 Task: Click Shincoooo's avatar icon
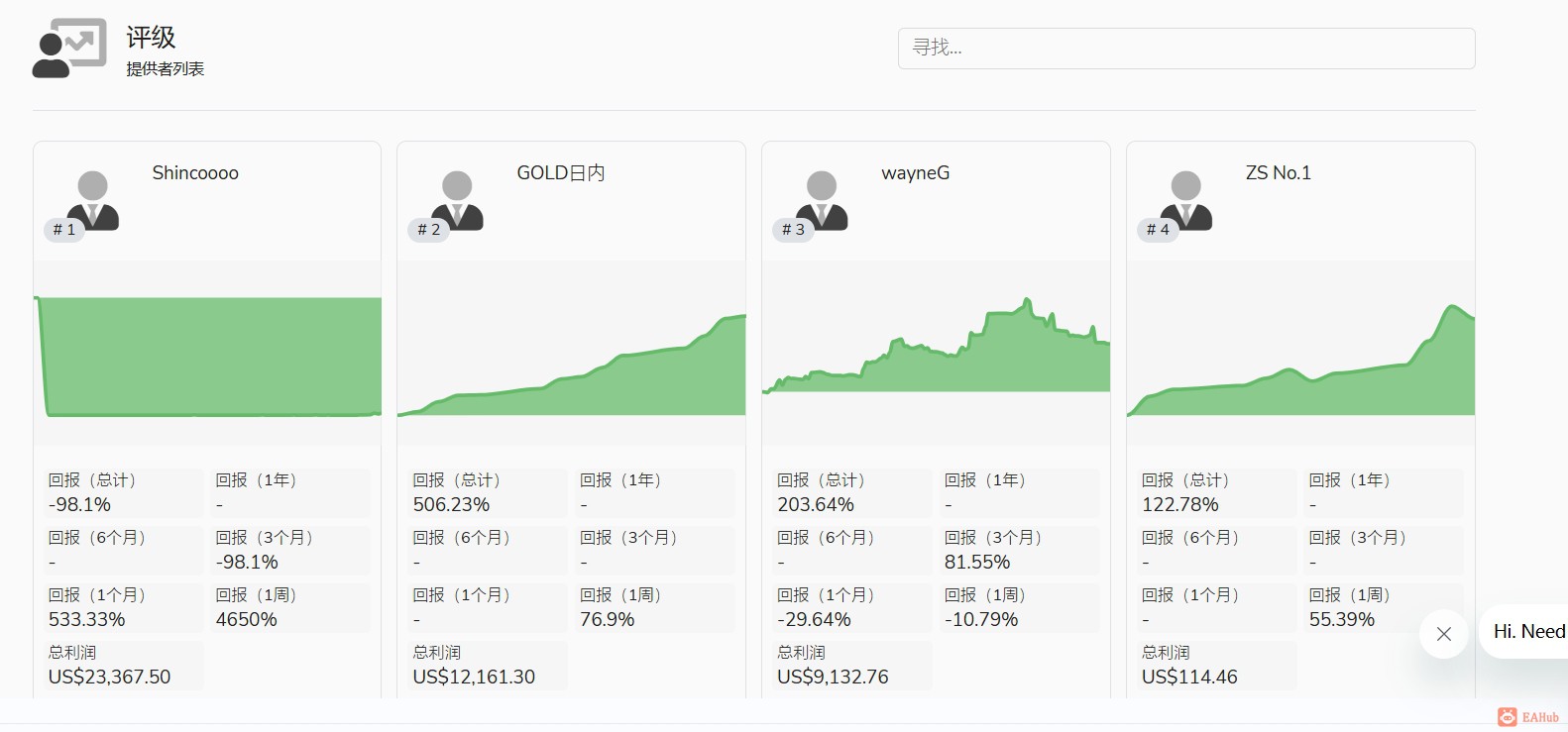[93, 200]
